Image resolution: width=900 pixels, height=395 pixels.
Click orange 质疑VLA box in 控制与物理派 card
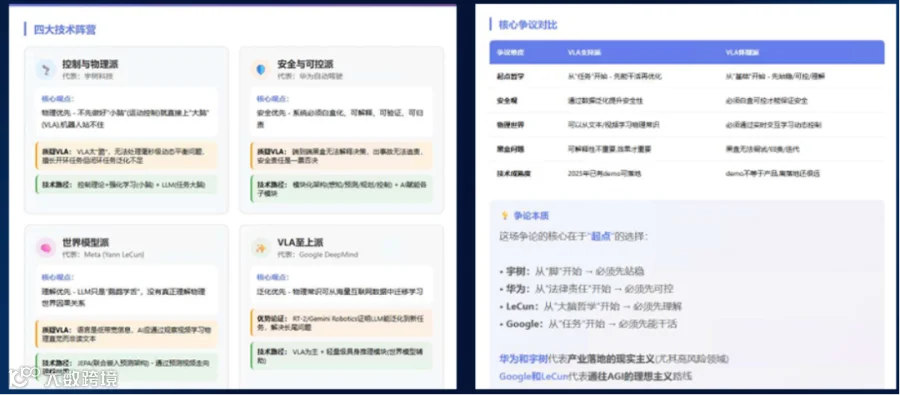[126, 156]
